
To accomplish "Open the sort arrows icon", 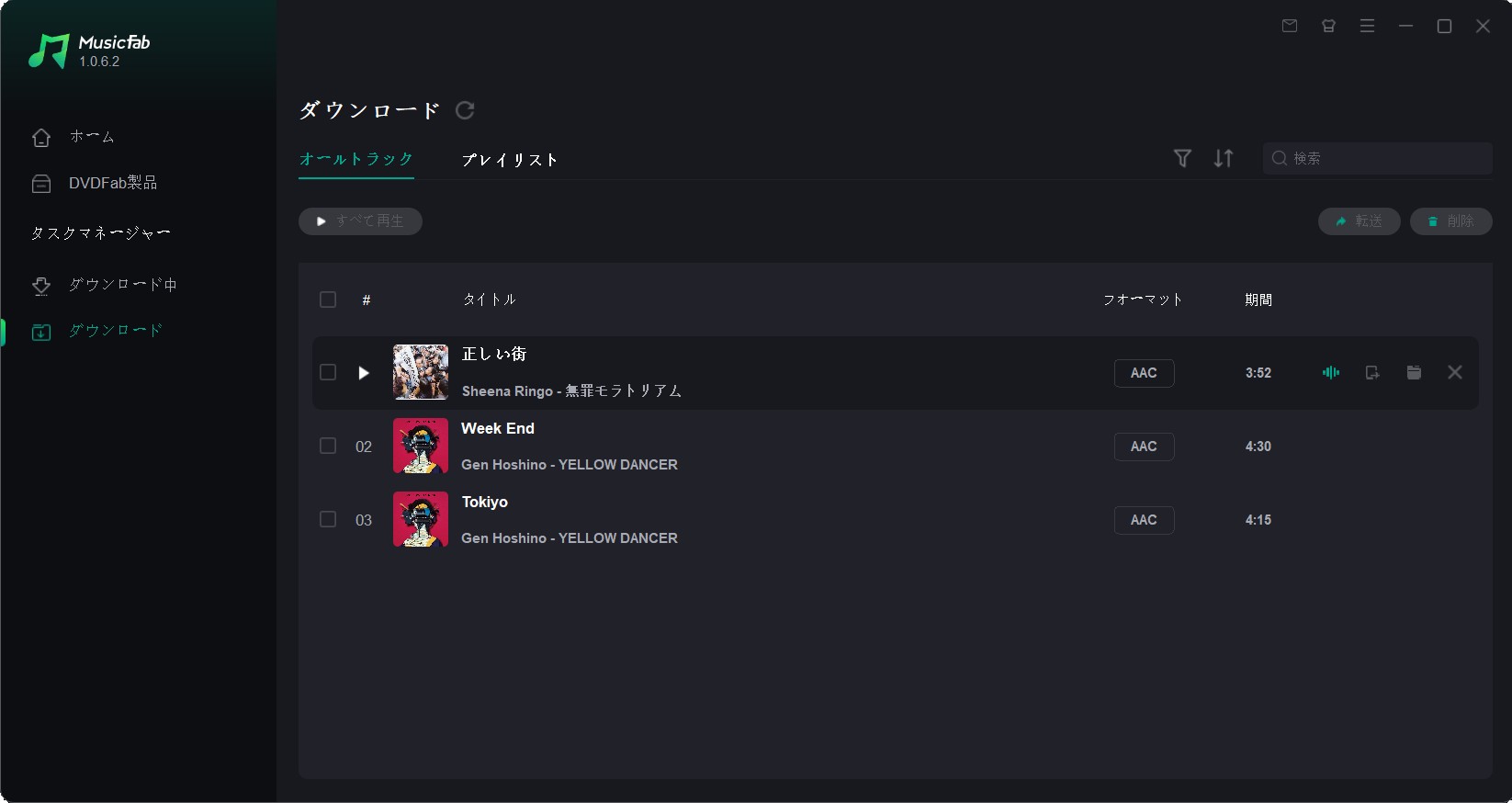I will 1224,158.
